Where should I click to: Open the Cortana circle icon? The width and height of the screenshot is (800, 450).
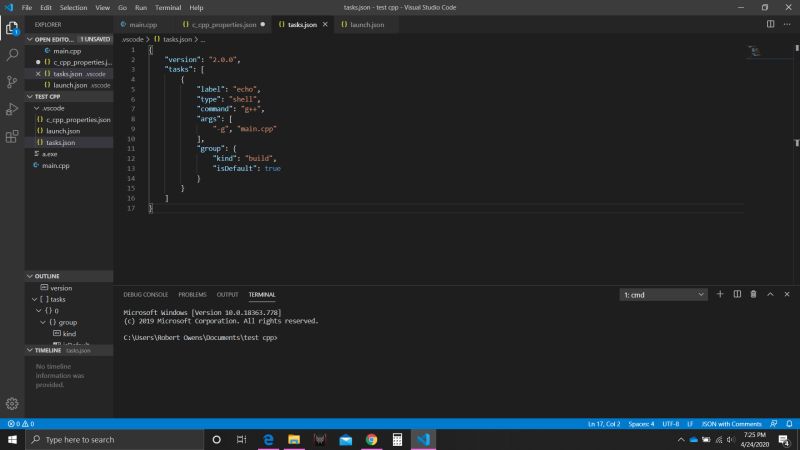[x=216, y=439]
